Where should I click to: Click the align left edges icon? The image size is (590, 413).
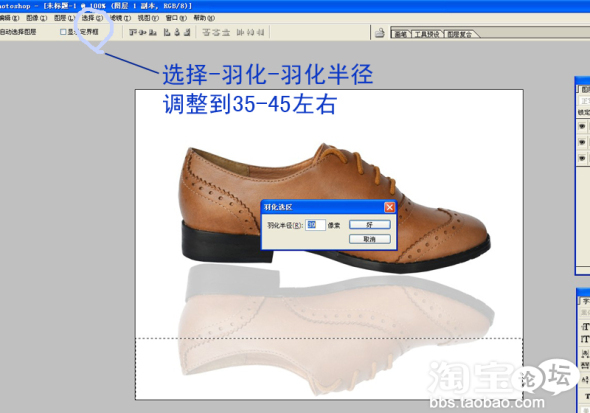[x=167, y=32]
